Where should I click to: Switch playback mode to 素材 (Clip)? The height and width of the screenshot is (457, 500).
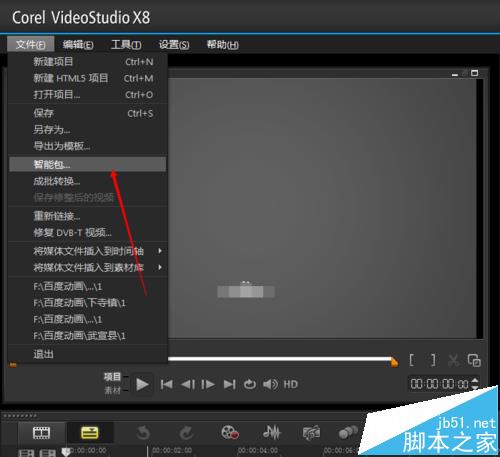112,390
